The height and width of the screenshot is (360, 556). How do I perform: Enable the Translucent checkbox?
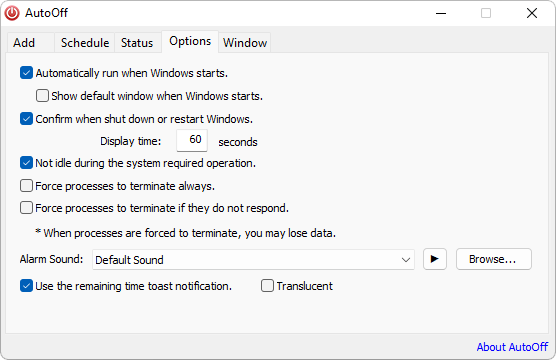(x=267, y=286)
